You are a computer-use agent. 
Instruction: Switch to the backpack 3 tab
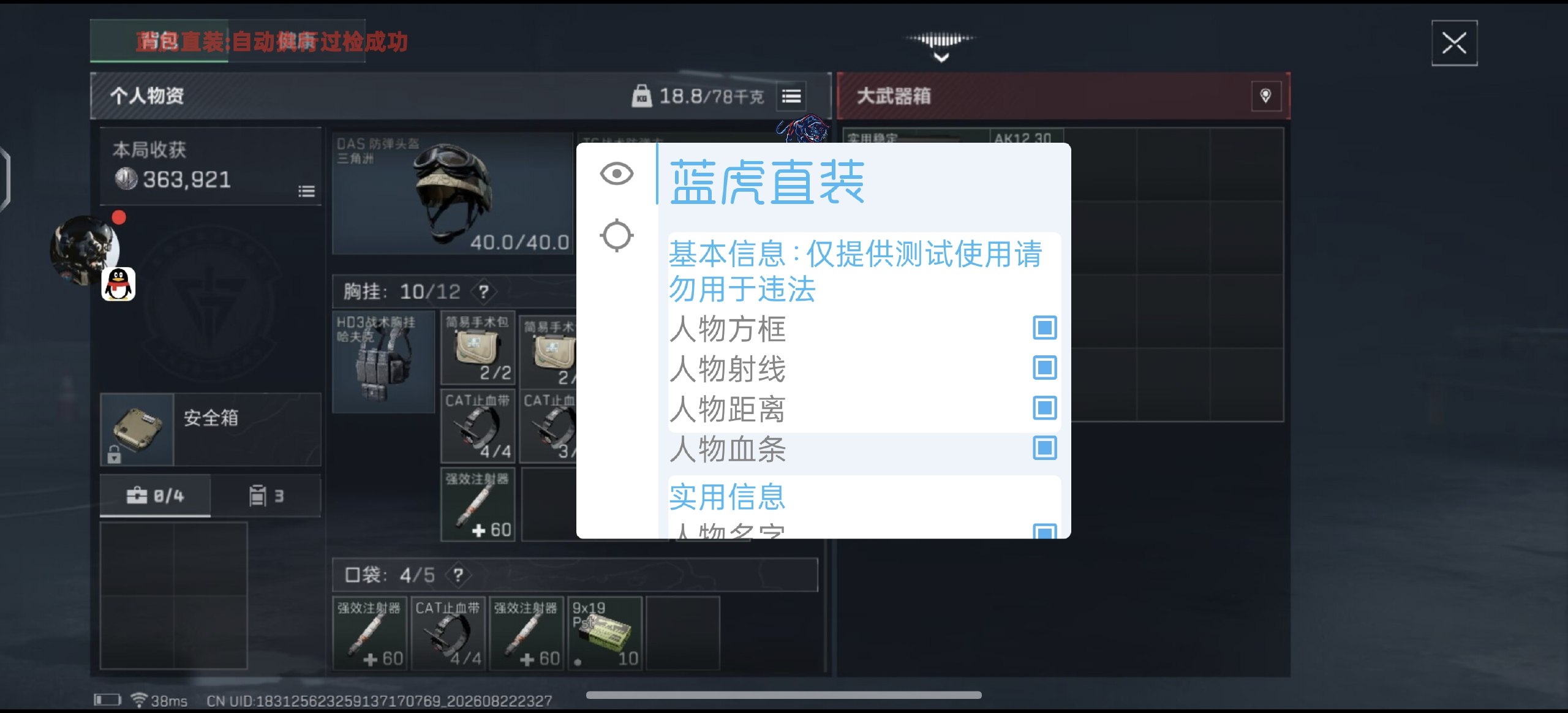(x=266, y=495)
